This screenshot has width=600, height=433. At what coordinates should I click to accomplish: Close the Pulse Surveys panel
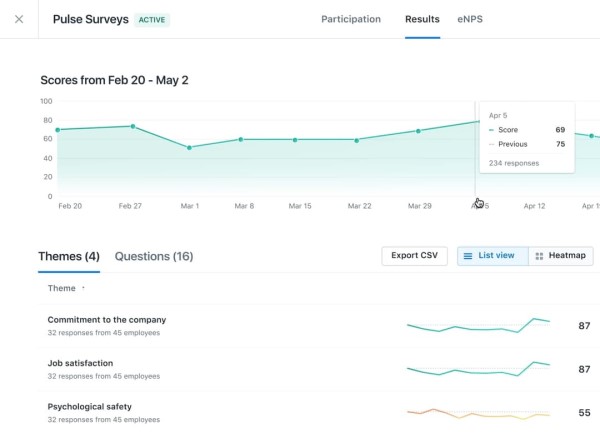coord(19,19)
